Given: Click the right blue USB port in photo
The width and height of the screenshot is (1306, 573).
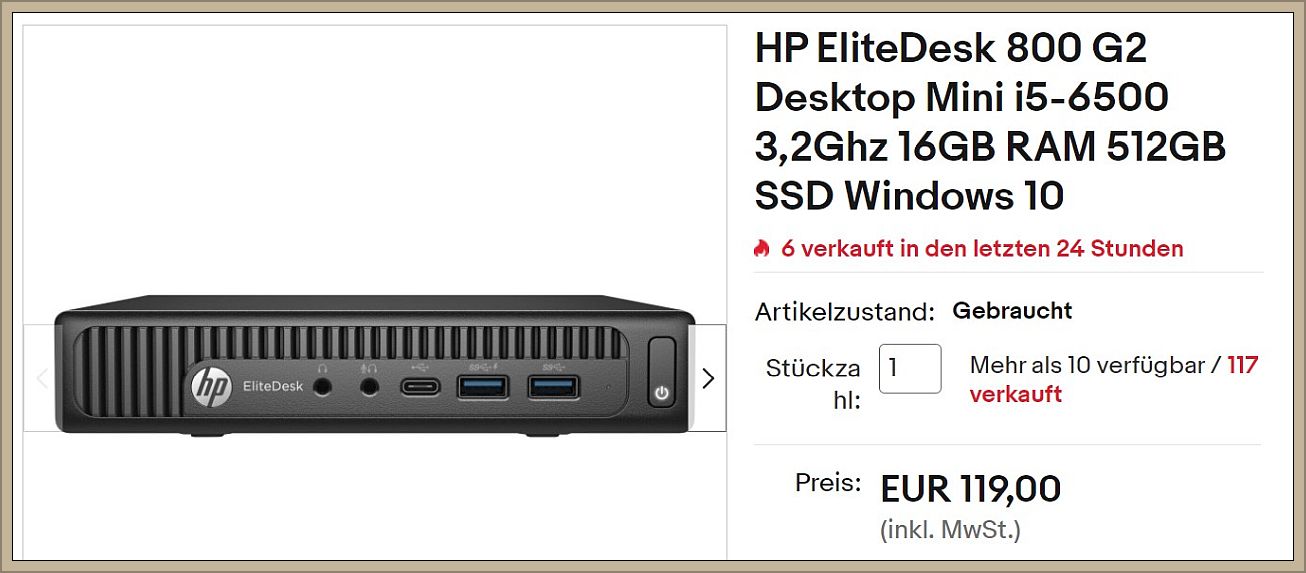Looking at the screenshot, I should coord(553,387).
